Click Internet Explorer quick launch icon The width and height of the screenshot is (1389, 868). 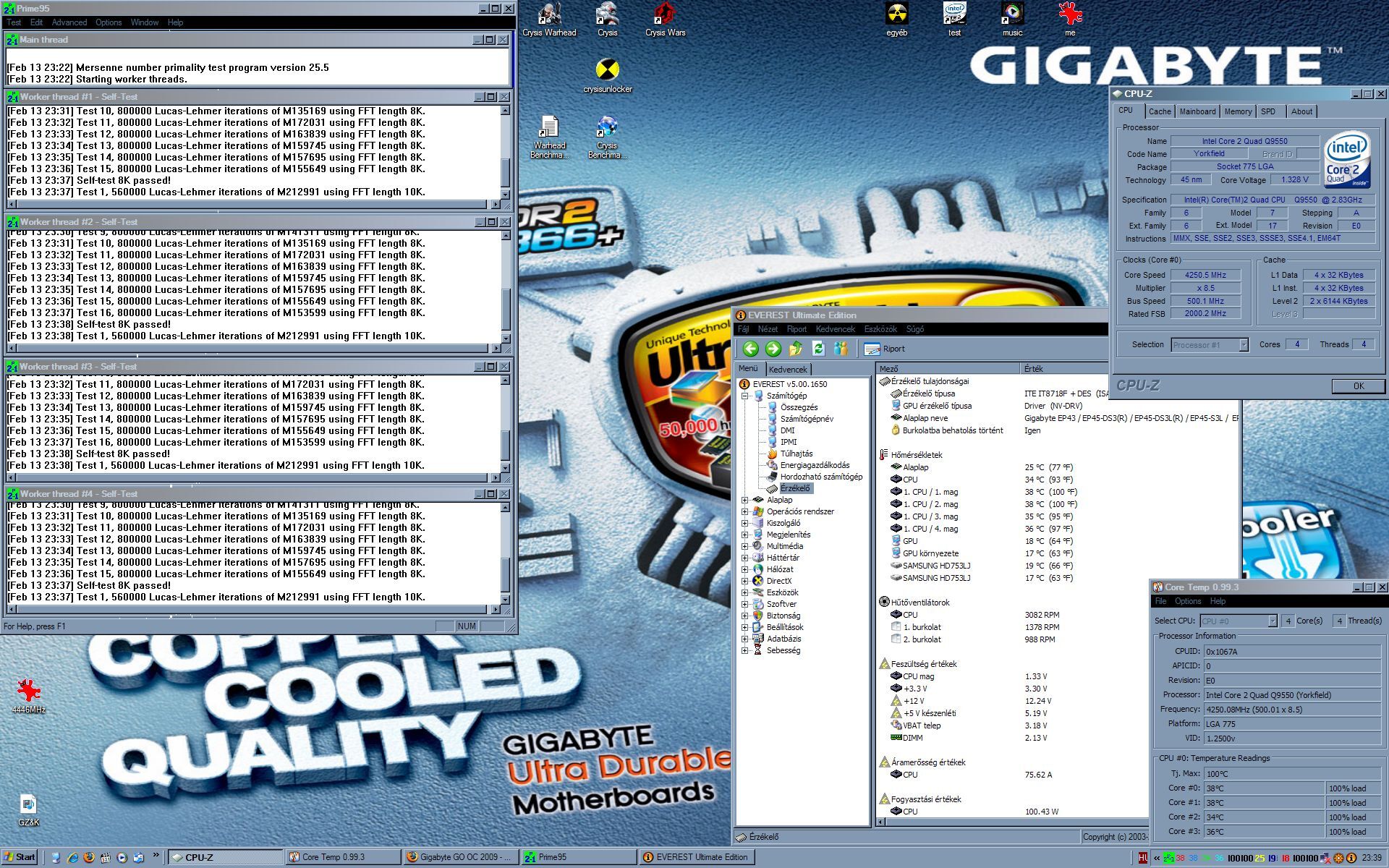pos(72,857)
